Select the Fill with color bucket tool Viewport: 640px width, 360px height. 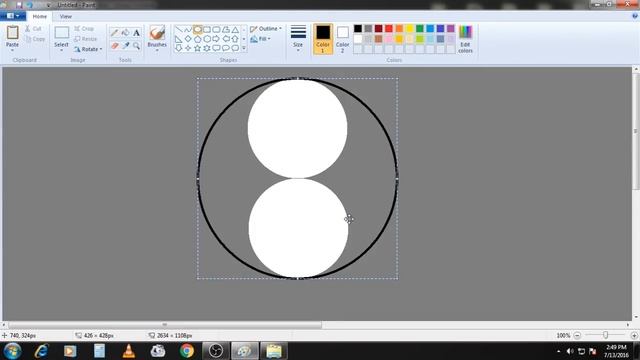(126, 33)
